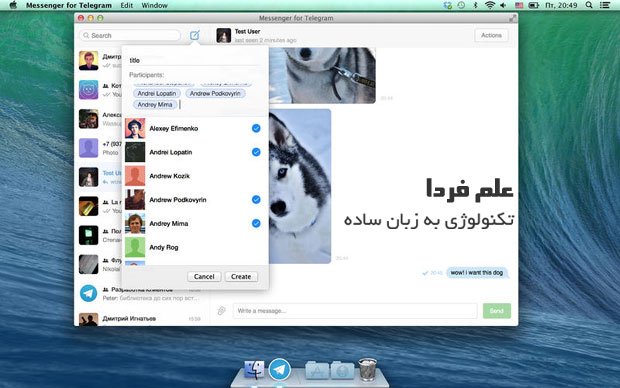
Task: Click the Write a message field
Action: point(355,311)
